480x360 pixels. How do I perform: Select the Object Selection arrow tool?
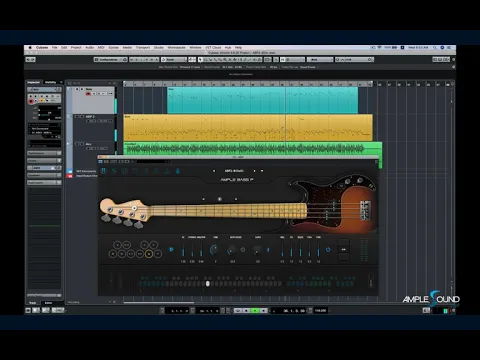(200, 60)
